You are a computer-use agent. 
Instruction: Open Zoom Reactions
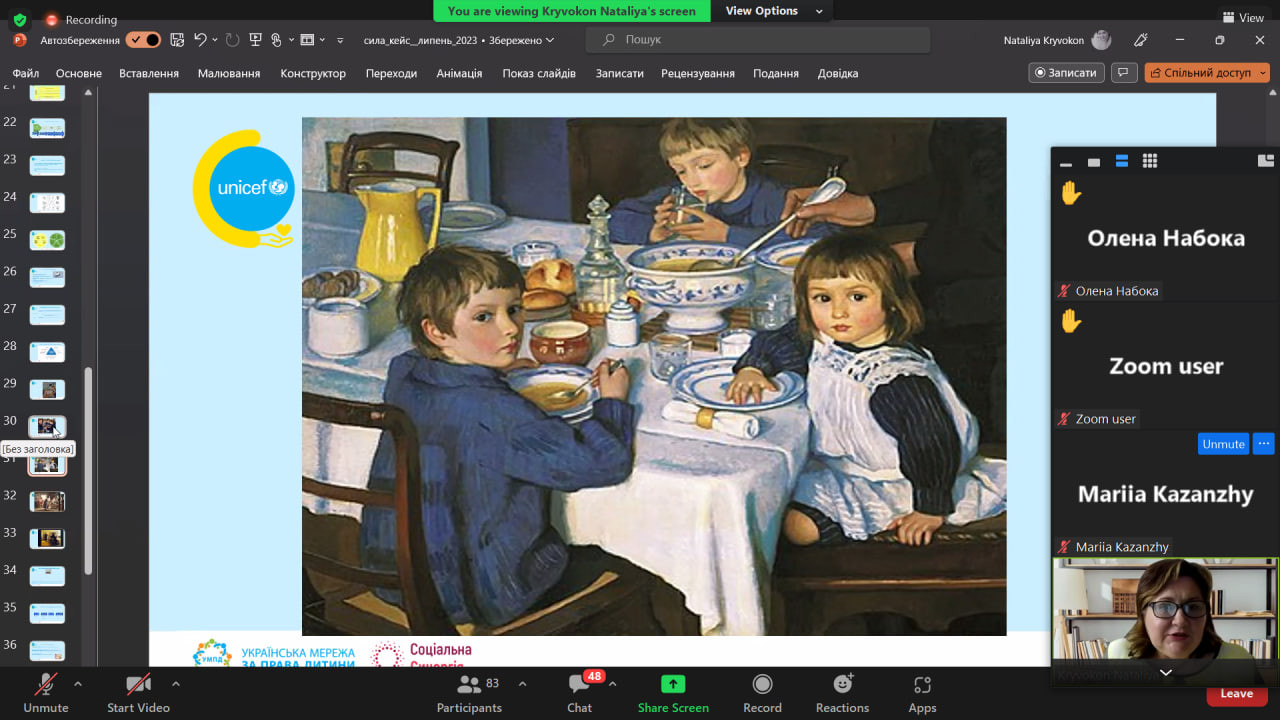coord(842,694)
